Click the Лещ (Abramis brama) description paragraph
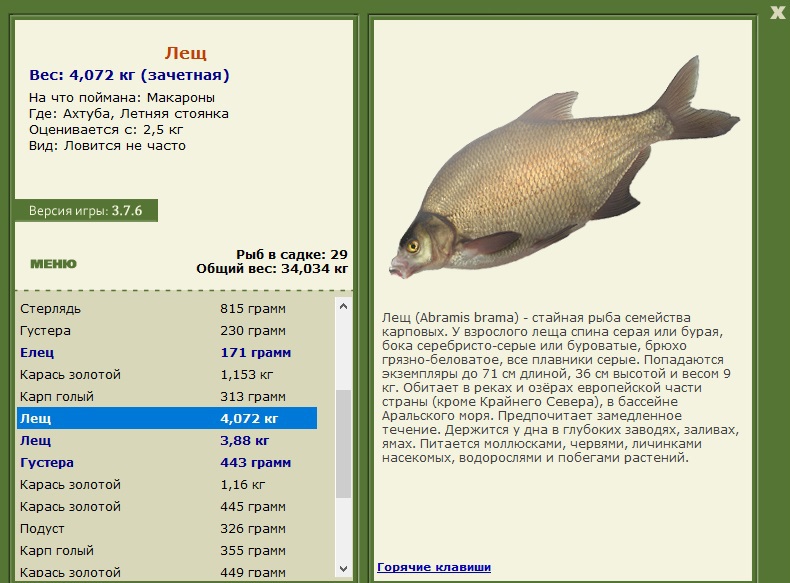The image size is (790, 583). 560,387
